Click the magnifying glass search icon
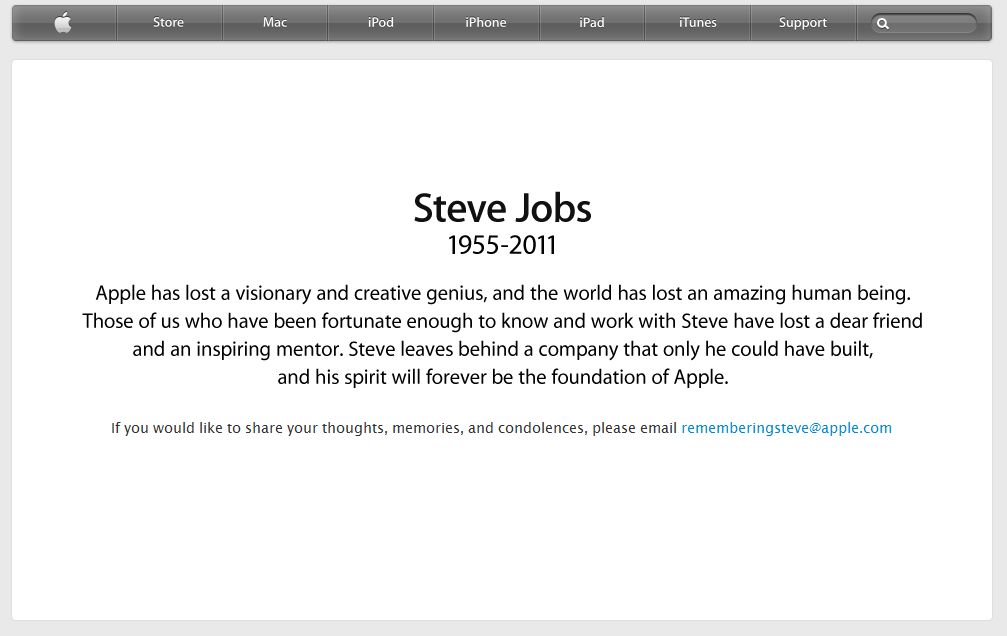 [x=883, y=24]
